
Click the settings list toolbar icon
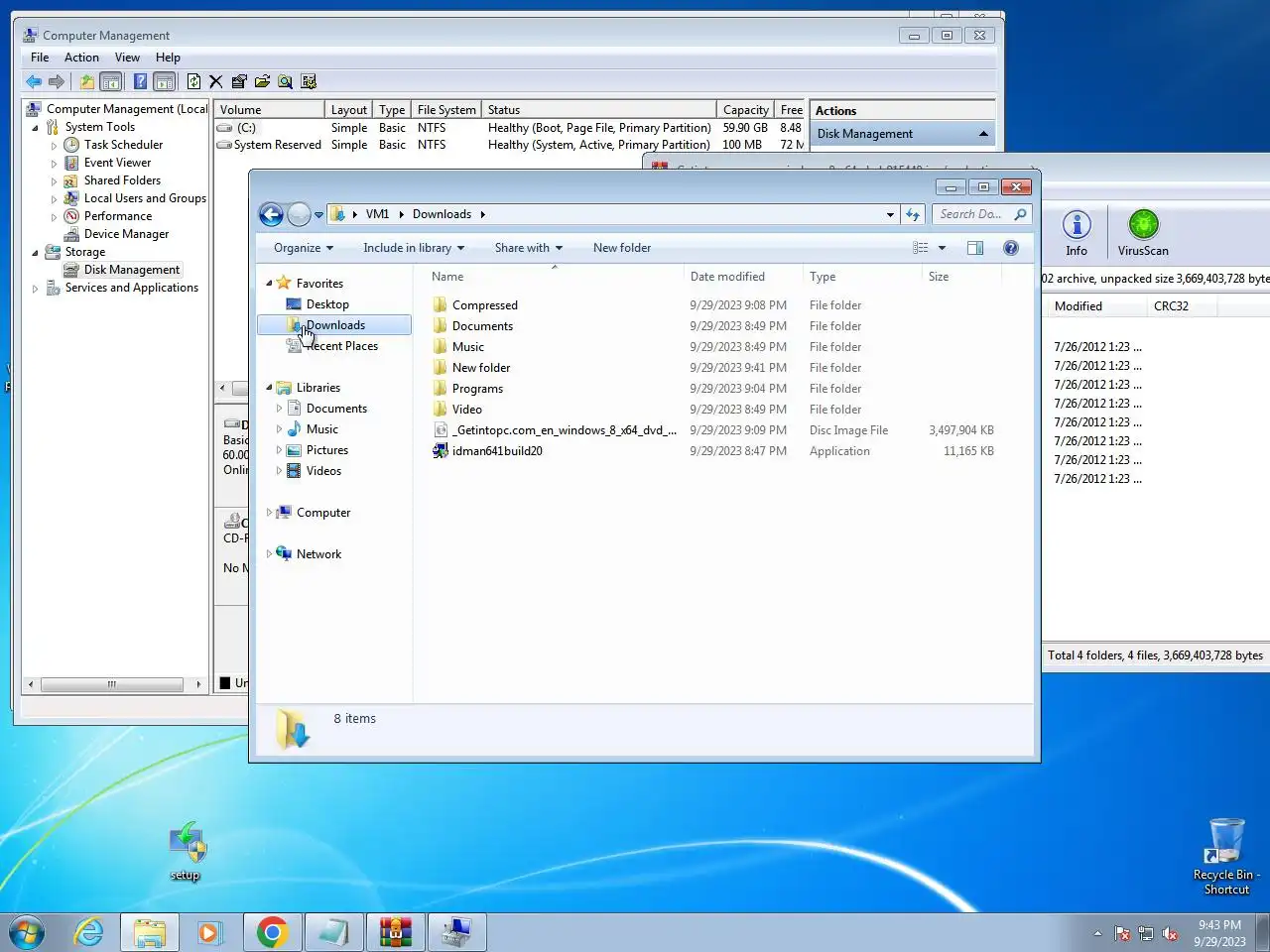[309, 81]
